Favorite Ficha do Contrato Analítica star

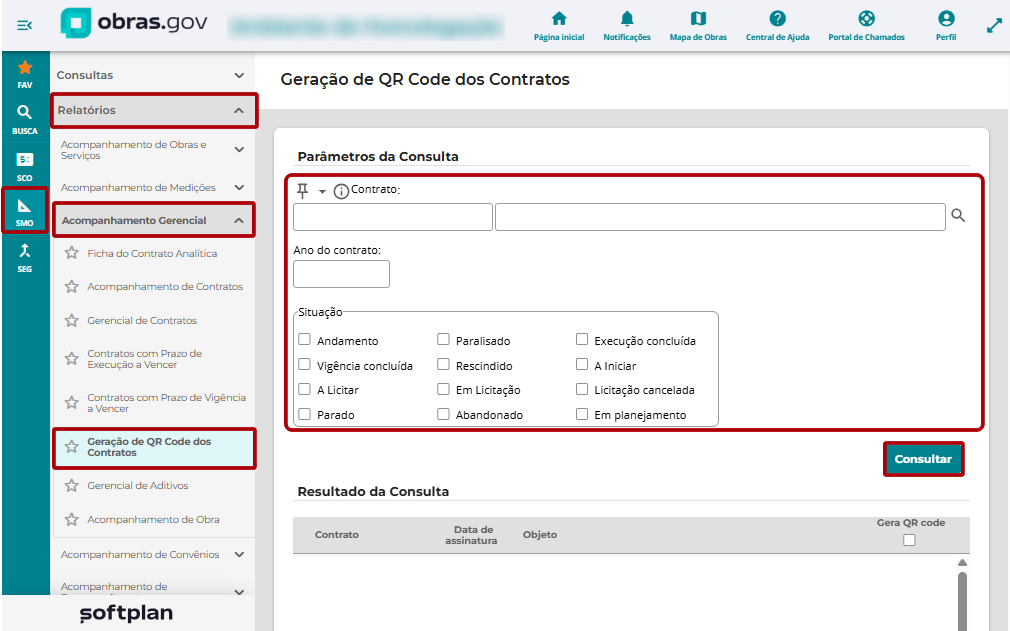(71, 253)
